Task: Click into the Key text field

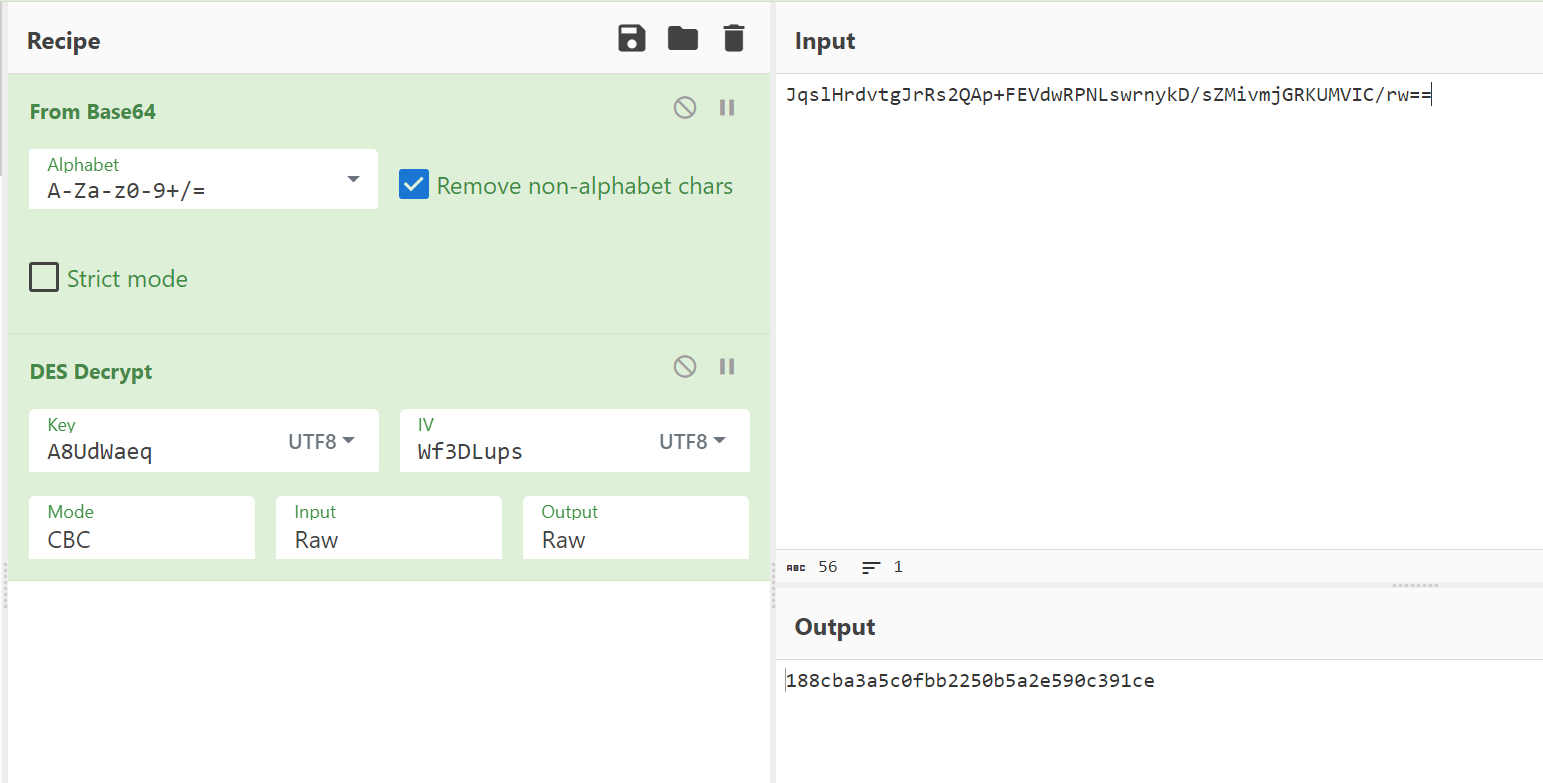Action: 150,452
